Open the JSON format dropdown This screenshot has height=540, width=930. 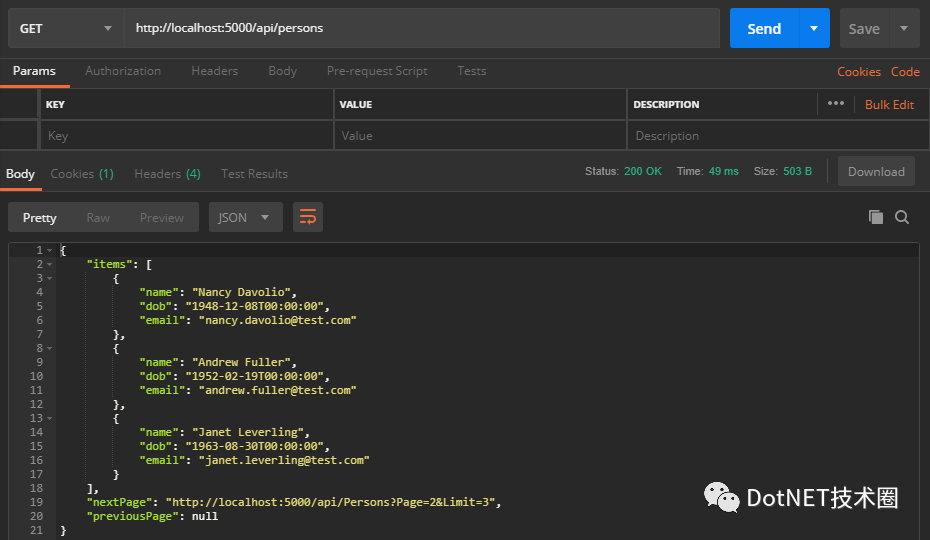pos(246,217)
